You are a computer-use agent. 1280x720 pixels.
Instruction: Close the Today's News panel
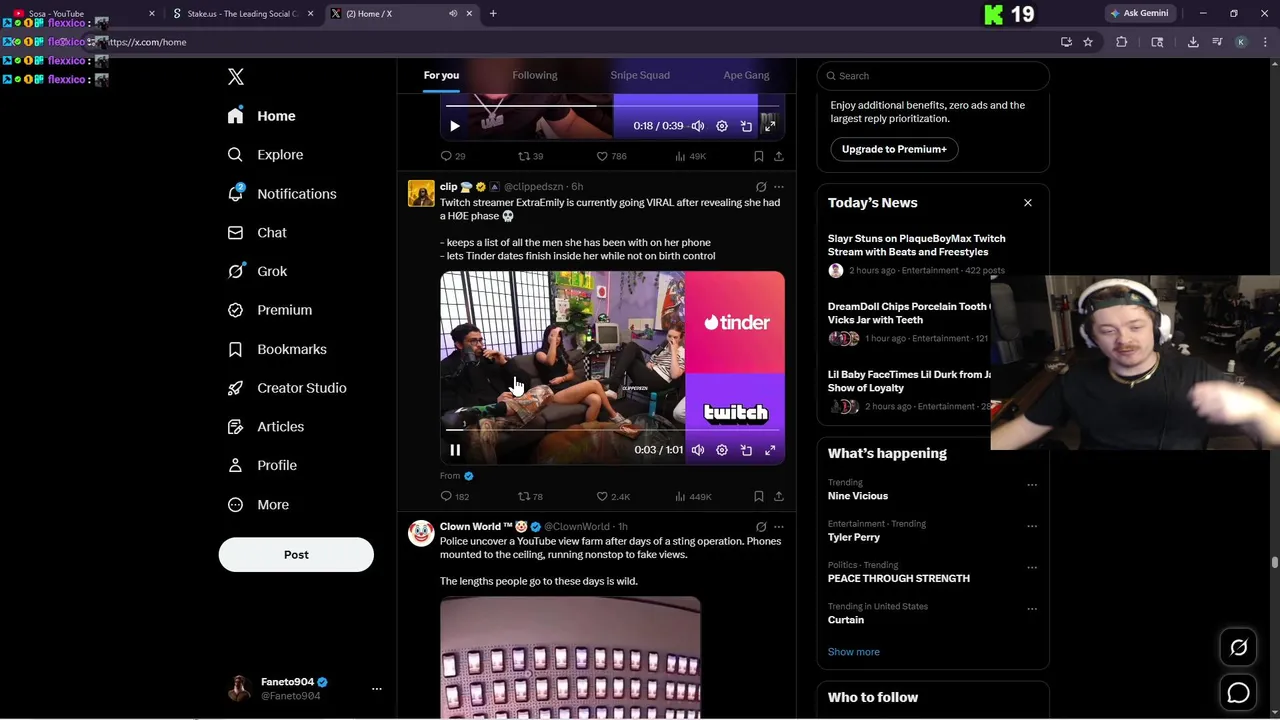pyautogui.click(x=1027, y=203)
